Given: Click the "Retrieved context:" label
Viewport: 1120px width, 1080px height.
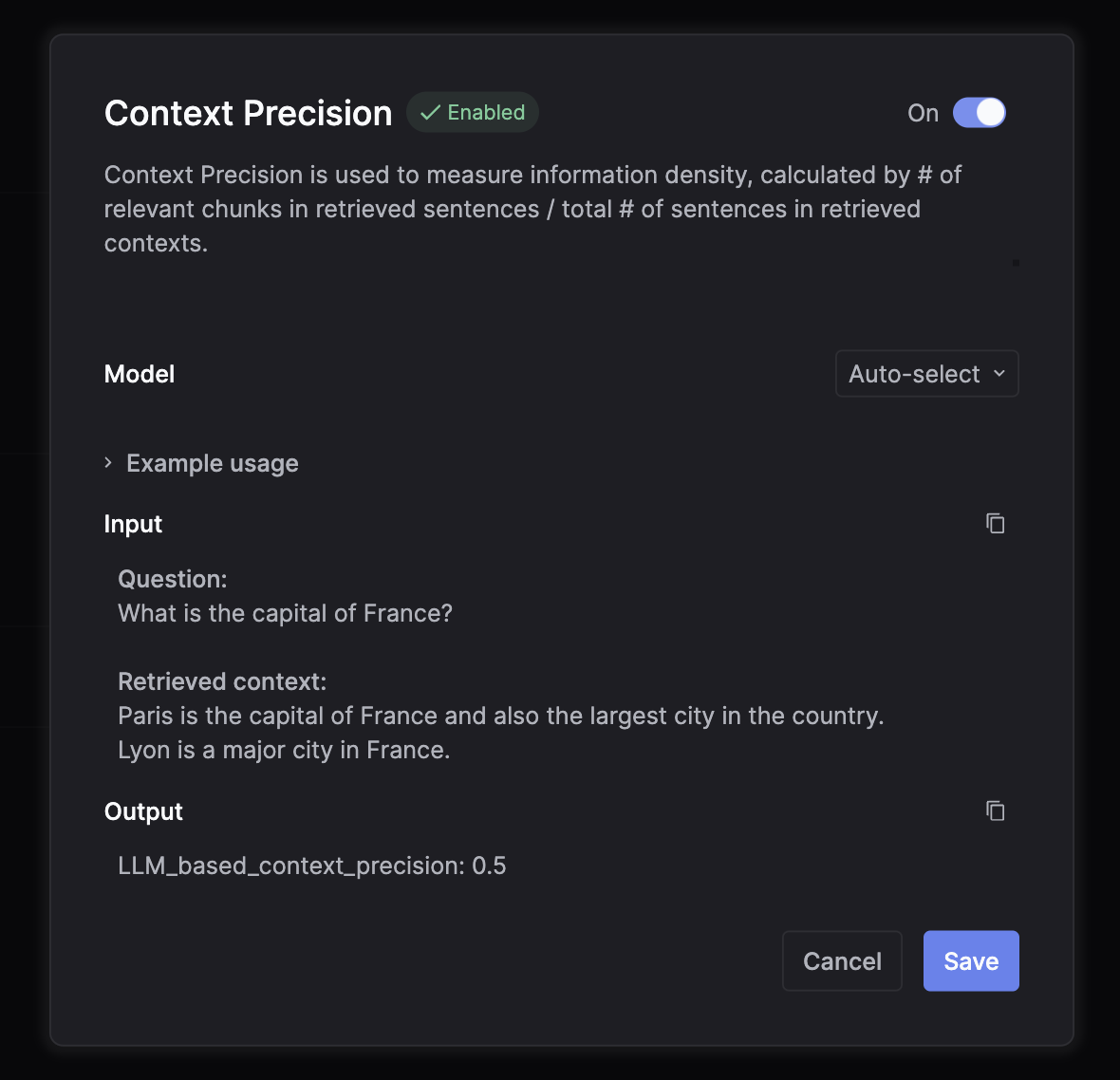Looking at the screenshot, I should (222, 681).
